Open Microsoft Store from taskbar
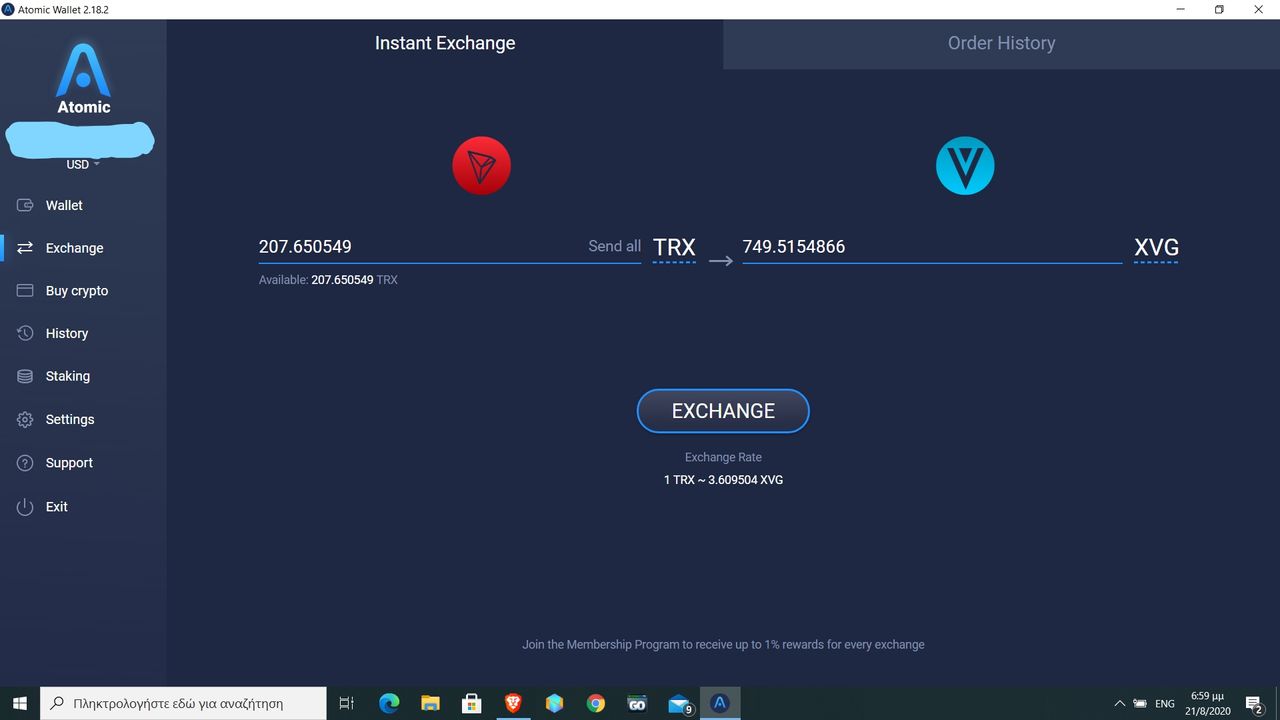Image resolution: width=1280 pixels, height=720 pixels. click(471, 703)
